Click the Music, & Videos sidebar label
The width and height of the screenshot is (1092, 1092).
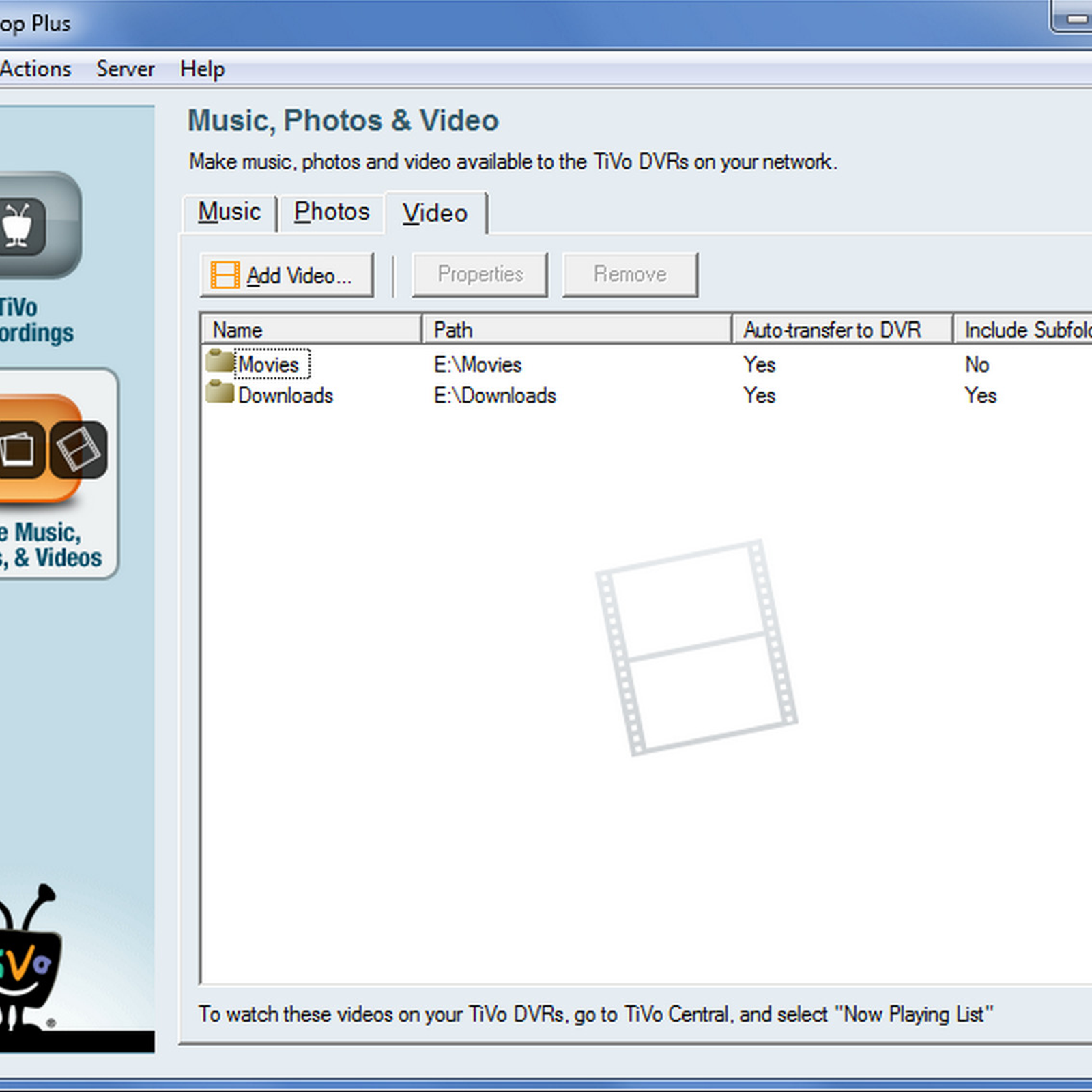click(51, 545)
